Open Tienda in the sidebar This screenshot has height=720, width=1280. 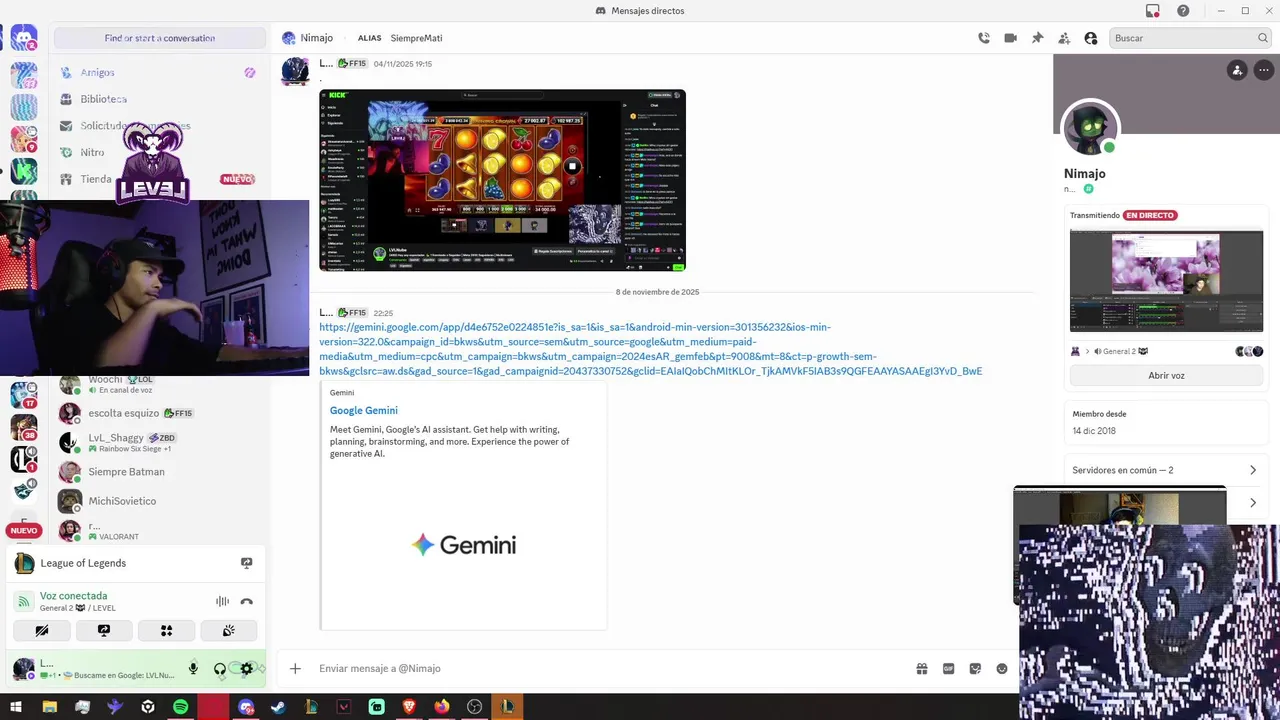160,179
